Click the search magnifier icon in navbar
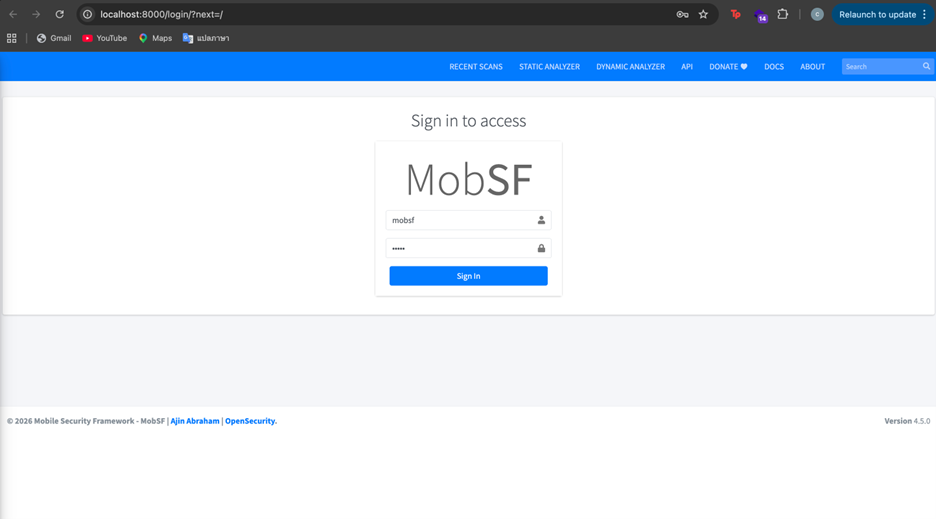The image size is (936, 519). (x=926, y=66)
